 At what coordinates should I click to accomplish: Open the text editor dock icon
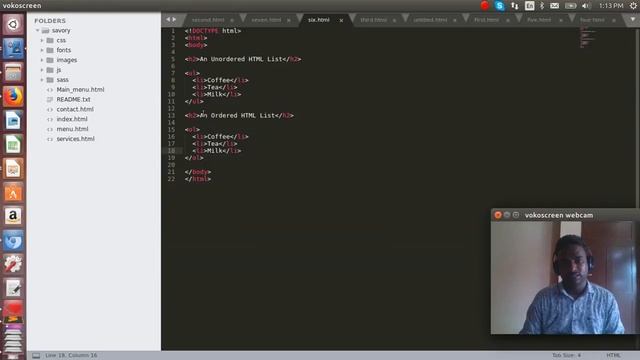[x=13, y=288]
